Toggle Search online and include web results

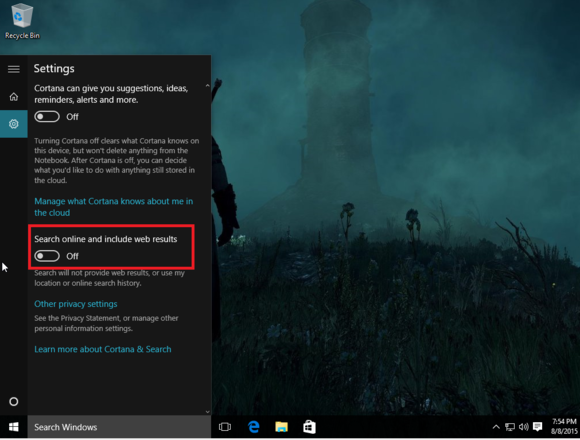[47, 256]
